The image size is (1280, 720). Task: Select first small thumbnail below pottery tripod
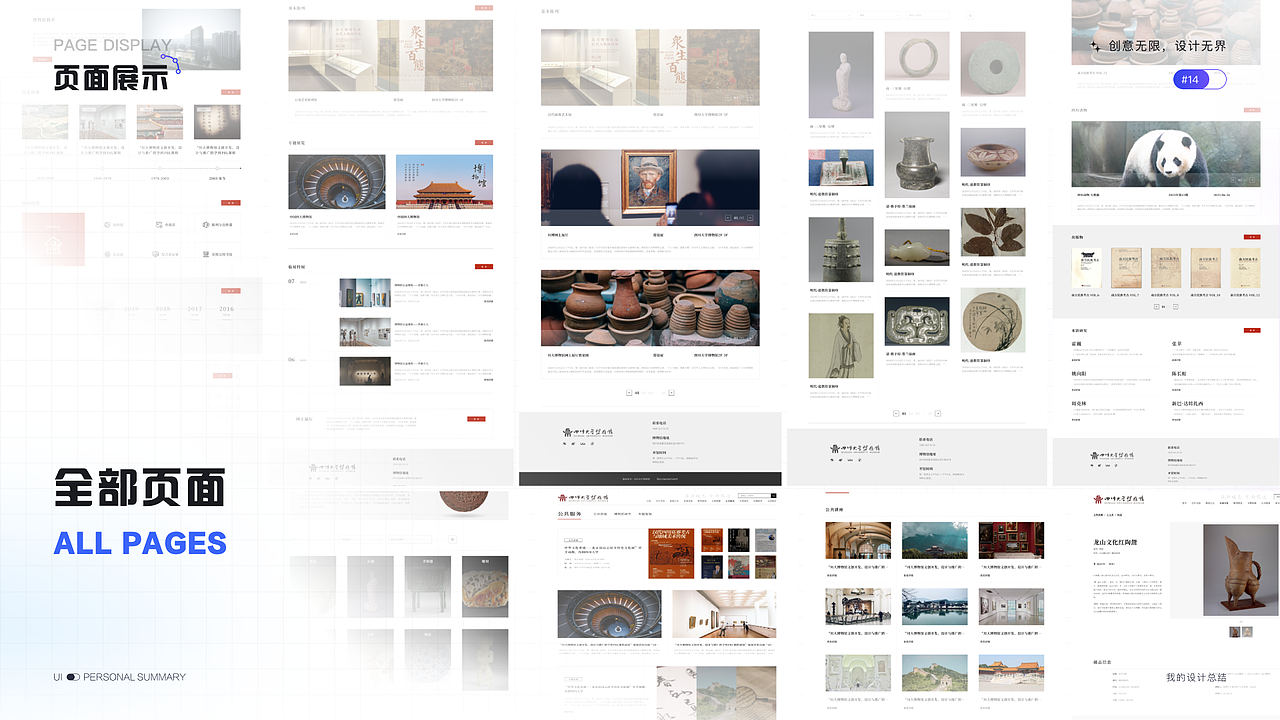click(x=1235, y=632)
